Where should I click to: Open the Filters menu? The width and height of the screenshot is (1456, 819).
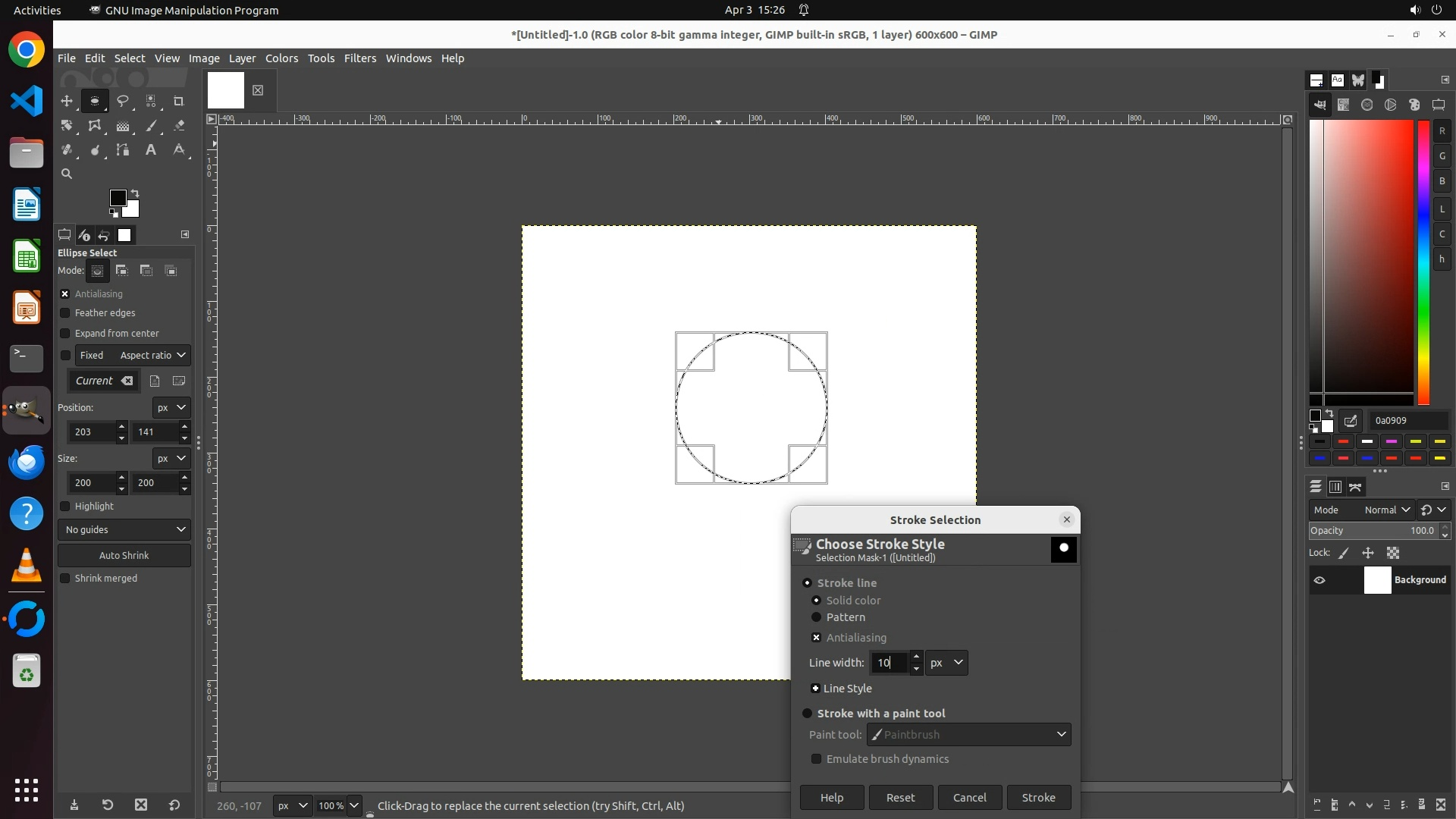(359, 58)
